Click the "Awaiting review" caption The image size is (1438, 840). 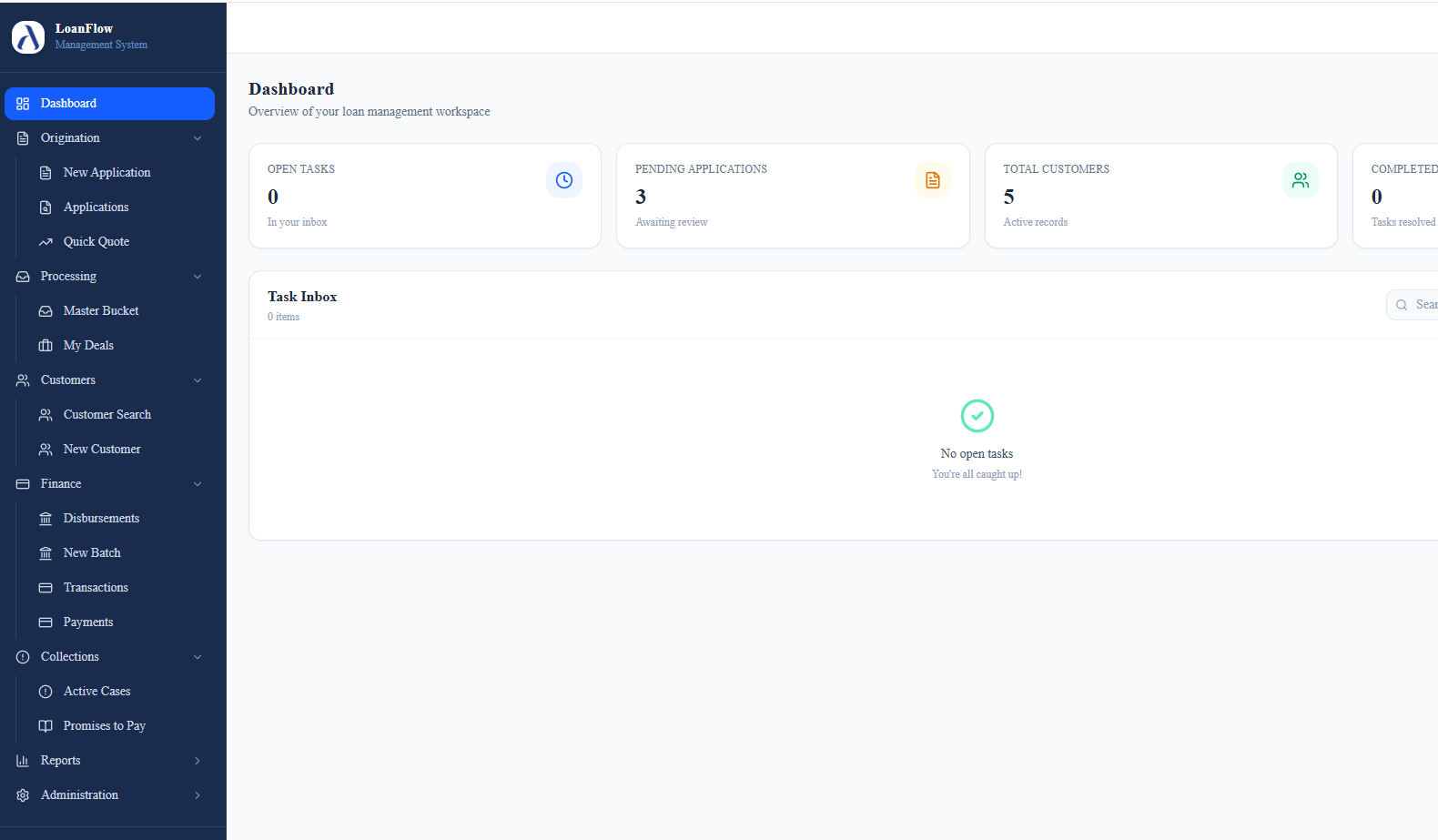672,222
